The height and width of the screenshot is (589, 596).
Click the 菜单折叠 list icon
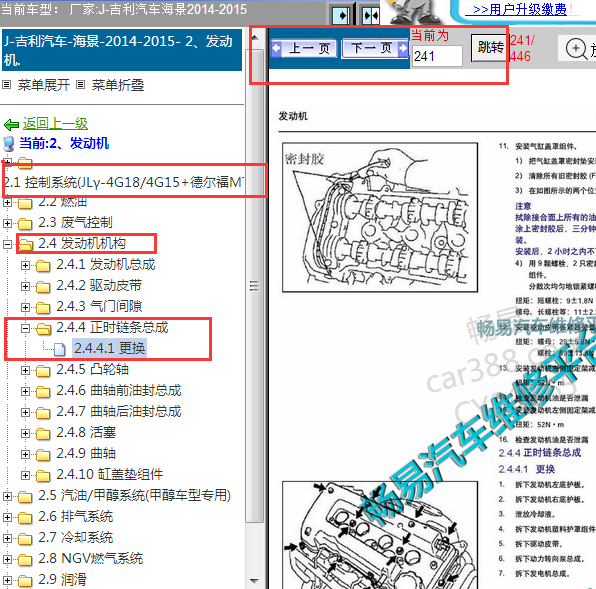coord(80,84)
